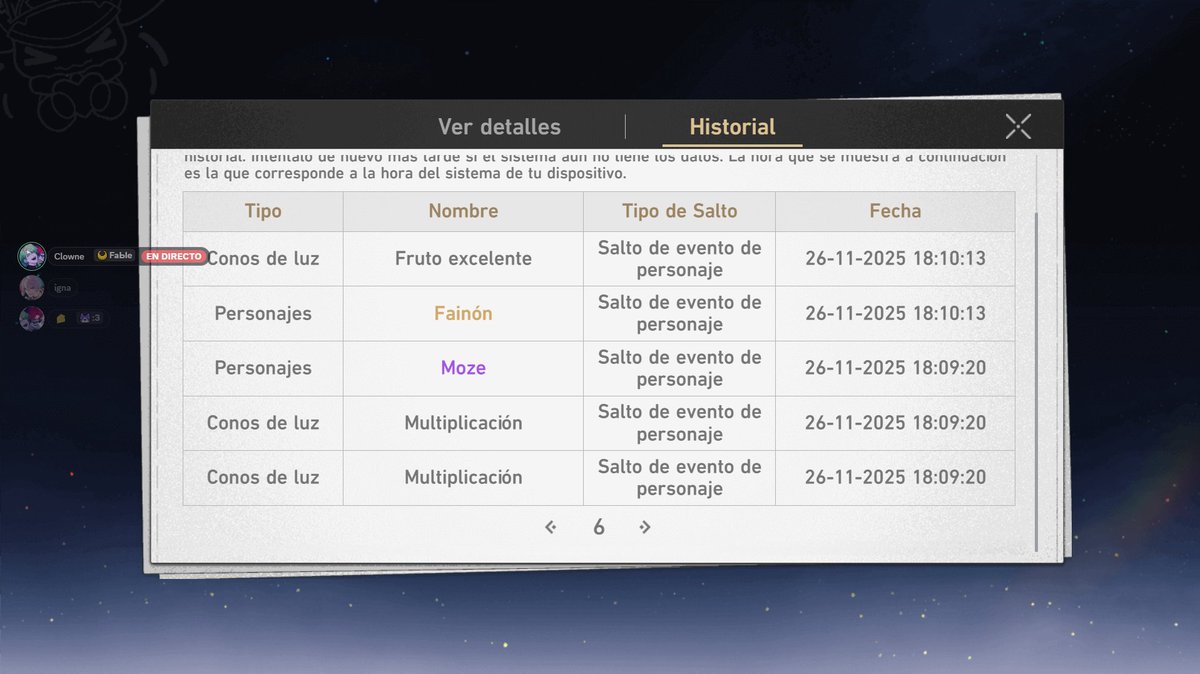Click Salto de evento cell in Fainón row

coord(679,313)
